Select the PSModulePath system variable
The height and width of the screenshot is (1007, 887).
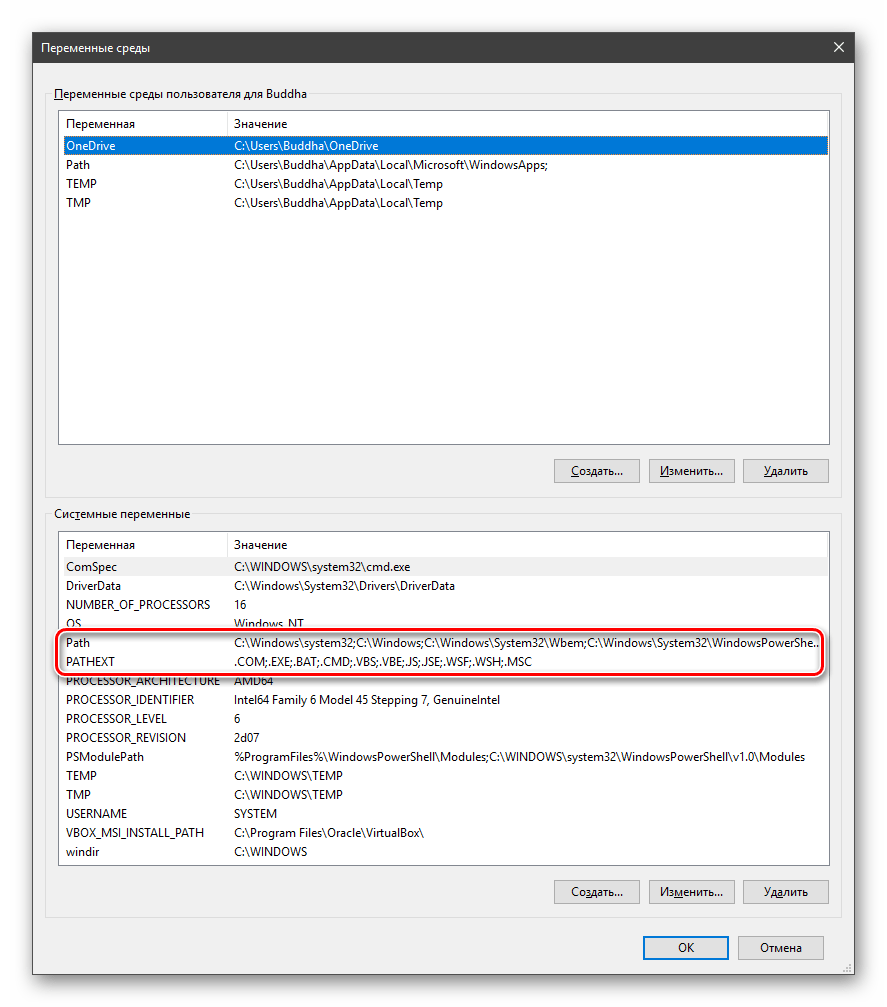coord(445,757)
